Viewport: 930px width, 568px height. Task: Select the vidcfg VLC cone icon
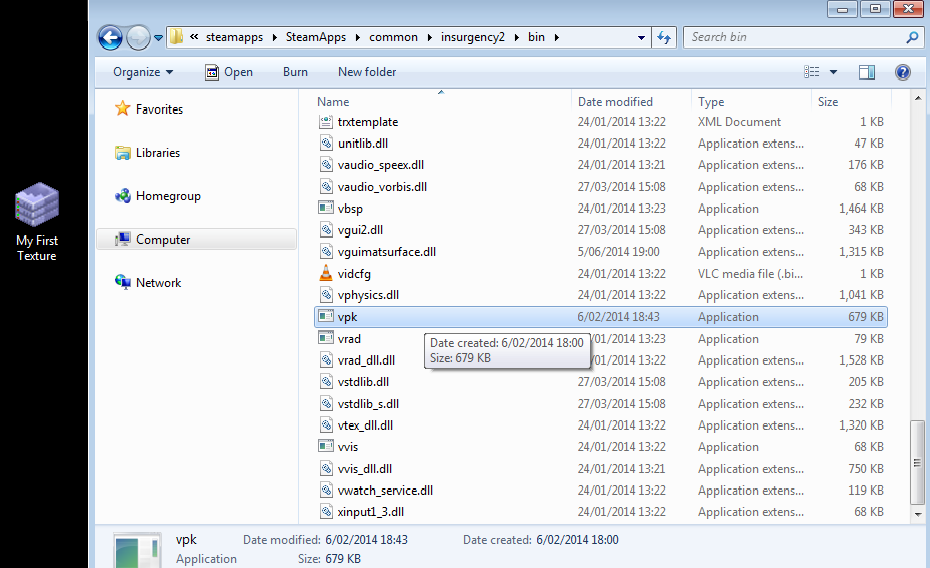point(326,273)
